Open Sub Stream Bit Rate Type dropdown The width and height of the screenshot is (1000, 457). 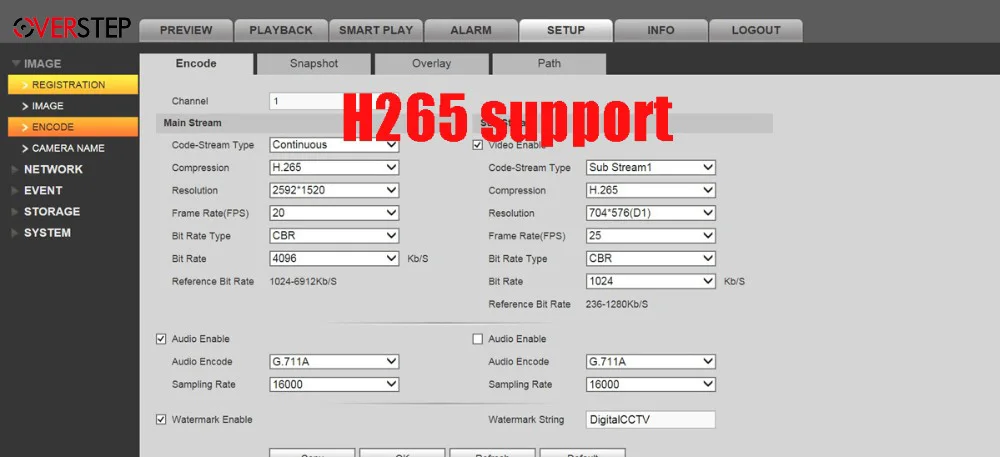click(x=651, y=259)
